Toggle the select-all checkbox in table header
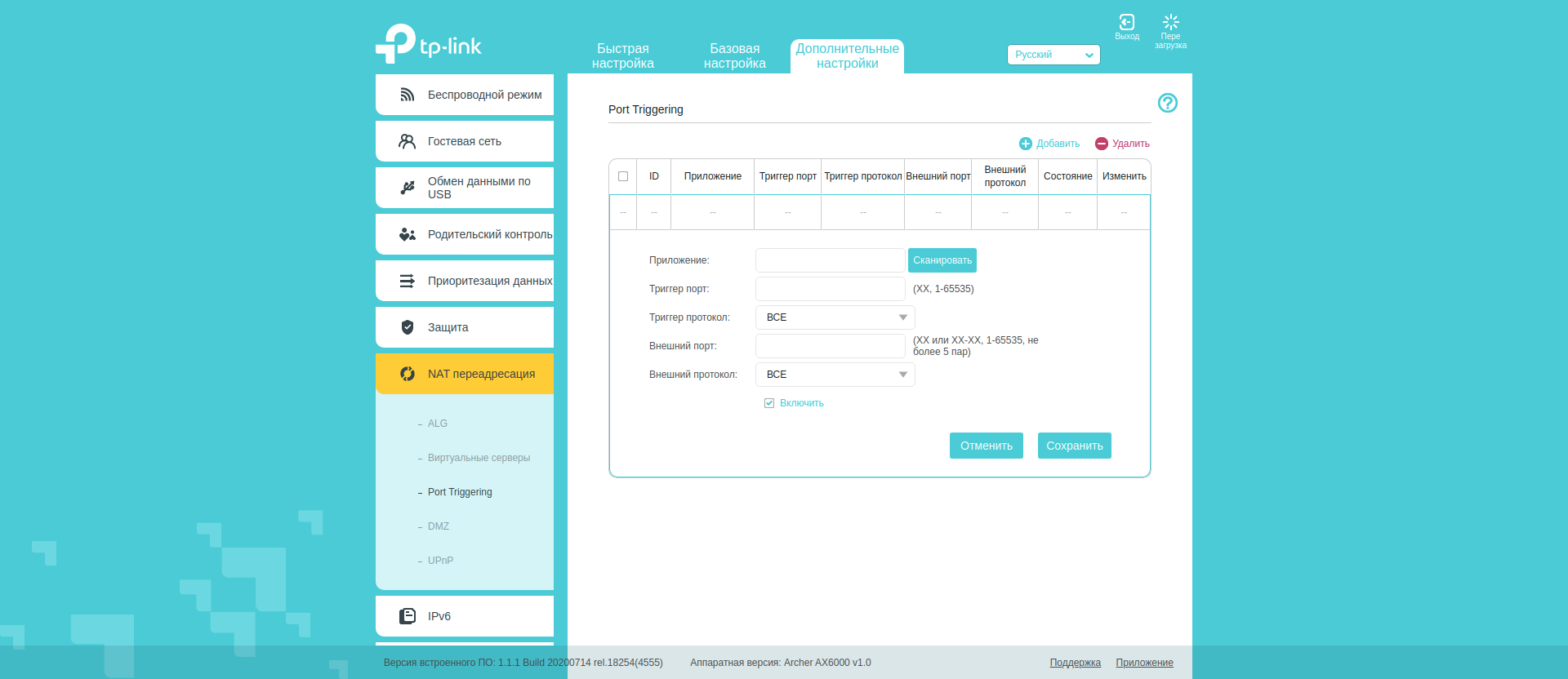1568x679 pixels. point(623,176)
